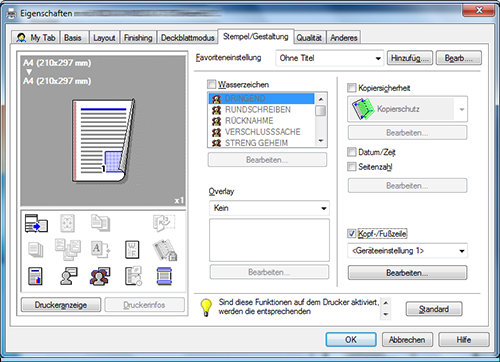Click the yellow light bulb hint icon
Image resolution: width=500 pixels, height=362 pixels.
206,307
